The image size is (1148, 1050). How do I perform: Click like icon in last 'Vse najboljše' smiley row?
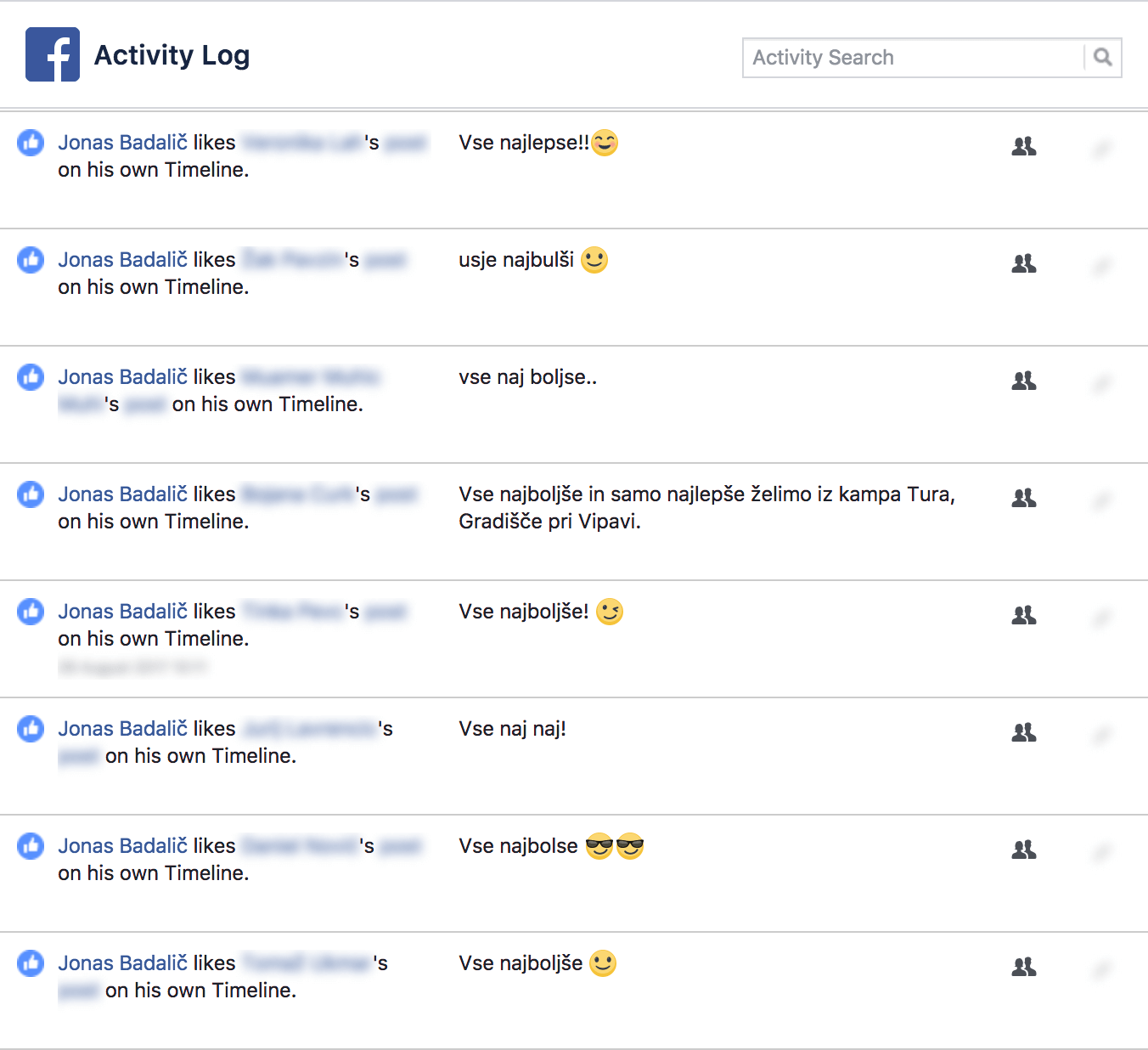(31, 962)
